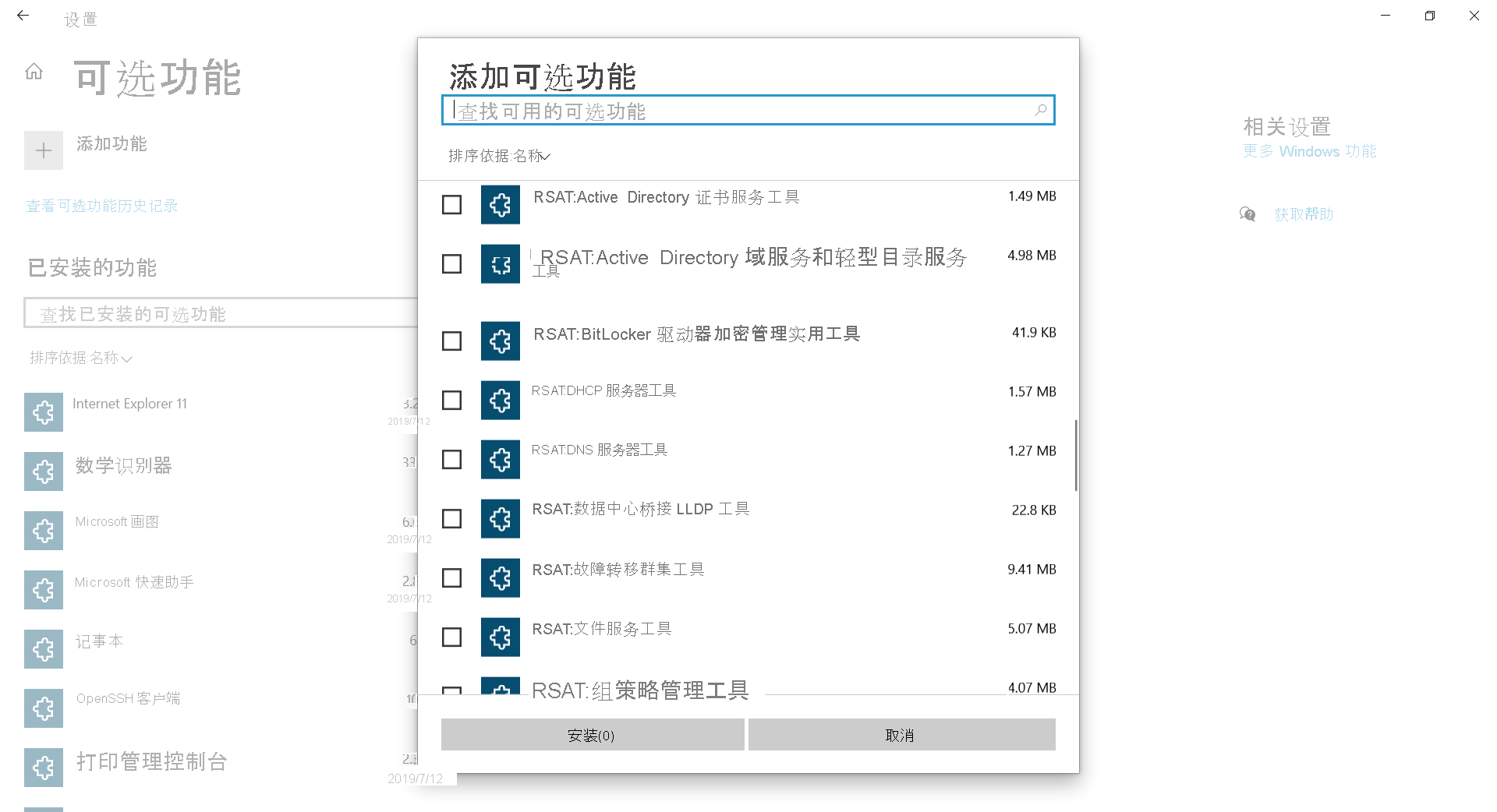Select the Internet Explorer 11 list entry text
This screenshot has height=812, width=1497.
click(x=130, y=404)
